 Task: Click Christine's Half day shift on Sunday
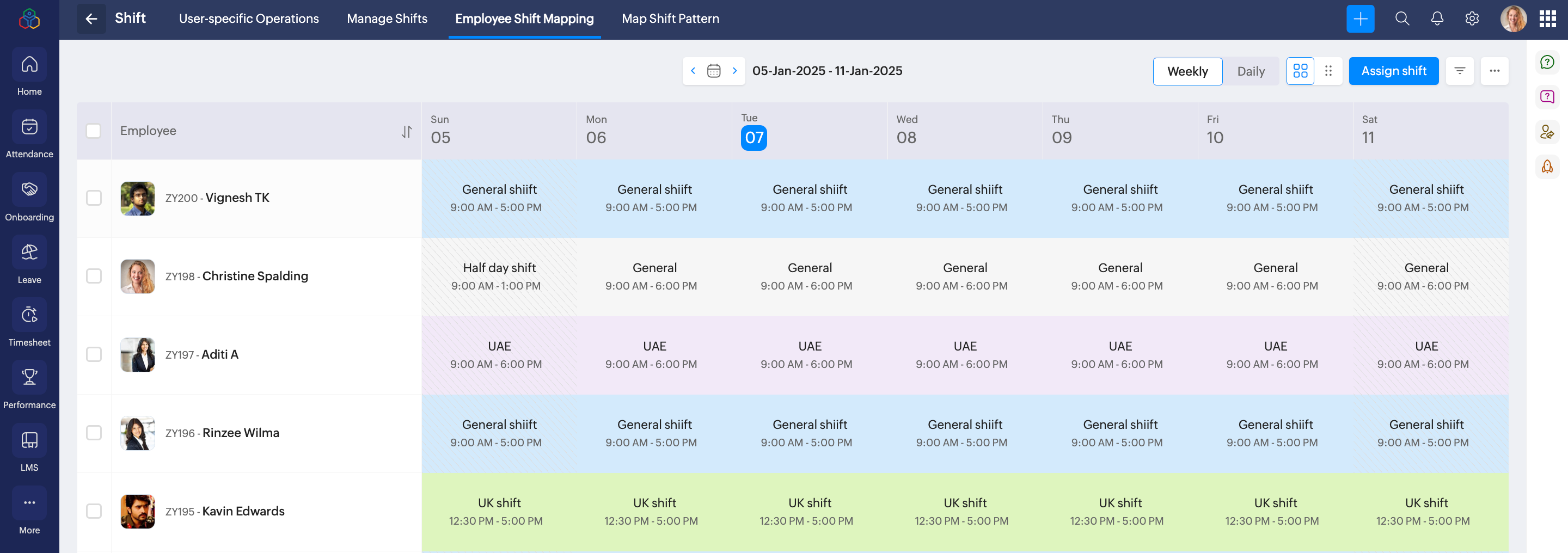pyautogui.click(x=499, y=276)
